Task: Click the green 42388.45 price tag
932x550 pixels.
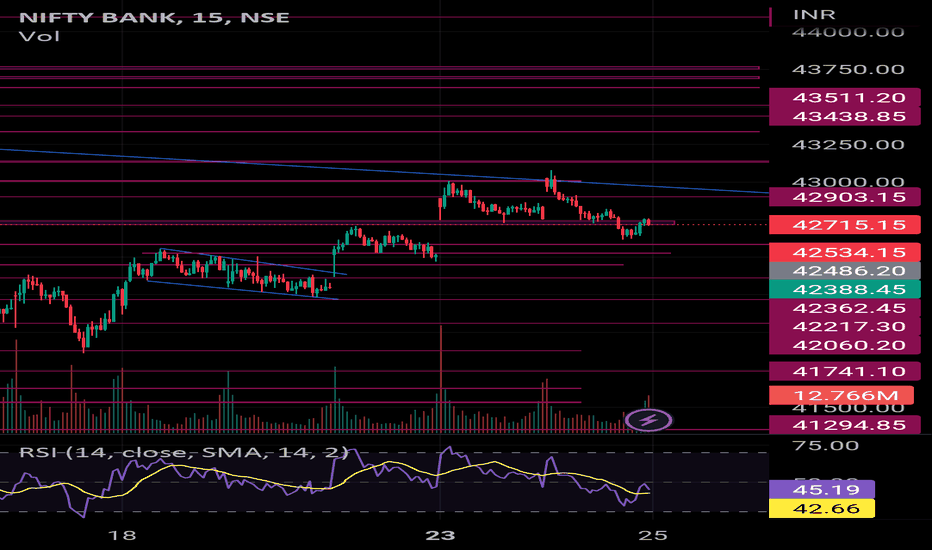Action: tap(845, 289)
